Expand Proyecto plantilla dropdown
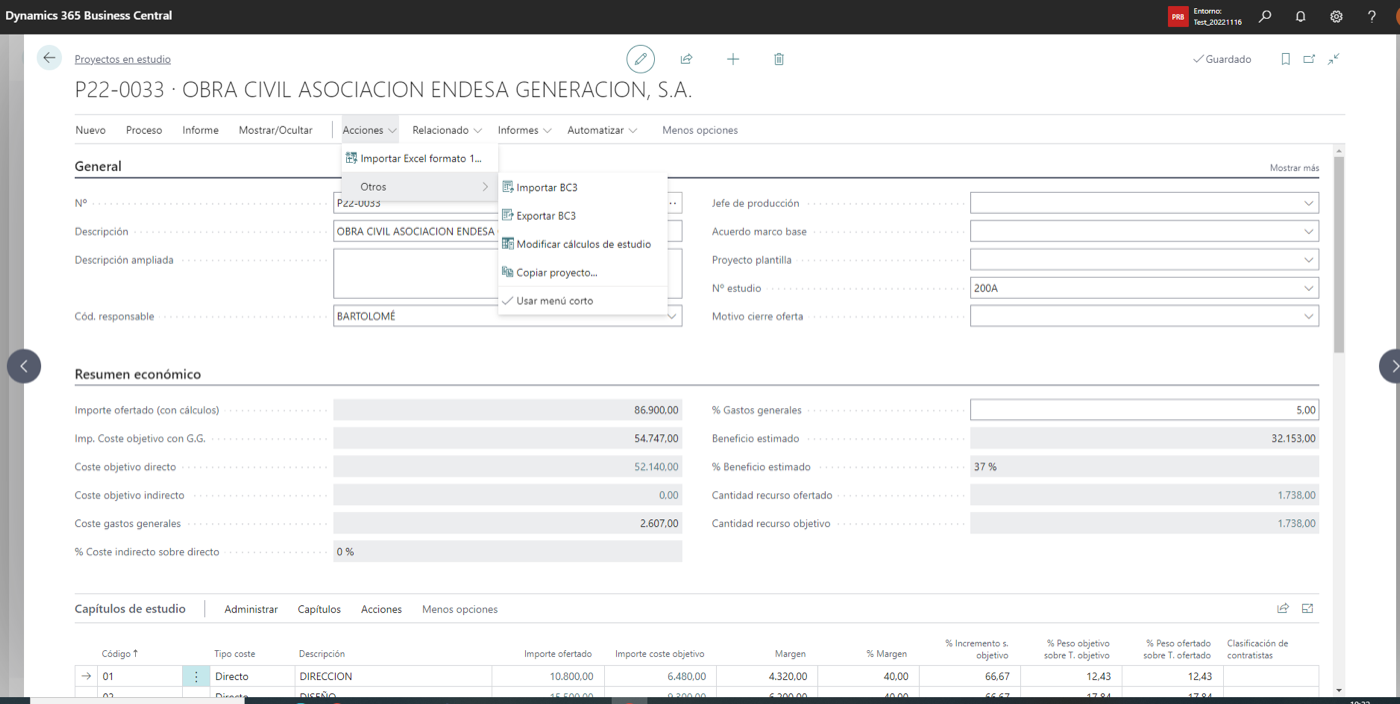 coord(1309,260)
